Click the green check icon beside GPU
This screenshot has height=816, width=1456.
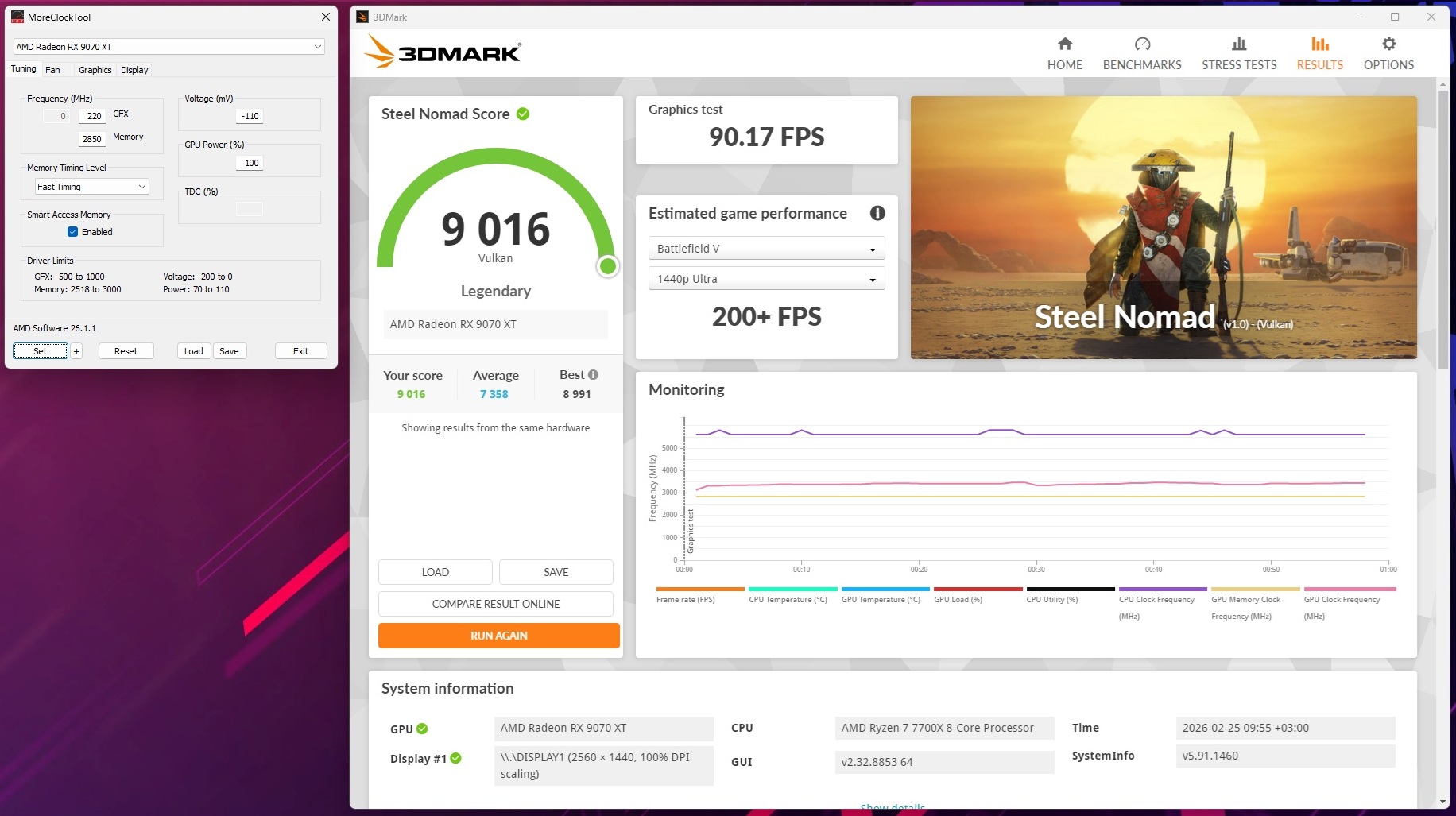coord(422,729)
